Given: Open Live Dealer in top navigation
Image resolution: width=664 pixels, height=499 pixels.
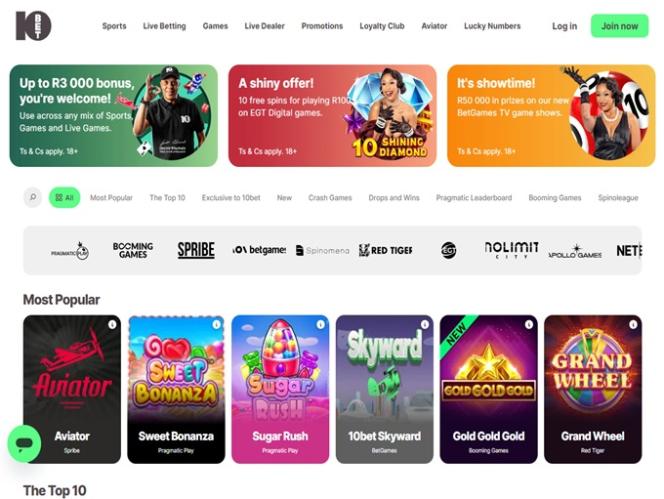Looking at the screenshot, I should coord(264,26).
